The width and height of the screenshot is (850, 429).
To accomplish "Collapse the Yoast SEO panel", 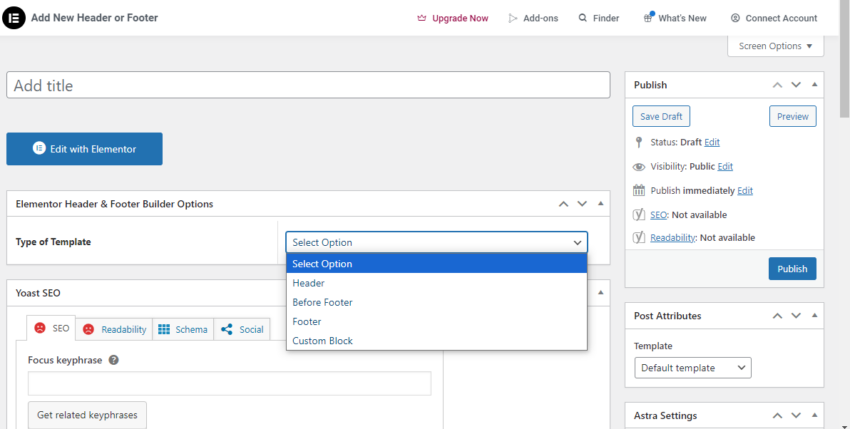I will tap(601, 293).
